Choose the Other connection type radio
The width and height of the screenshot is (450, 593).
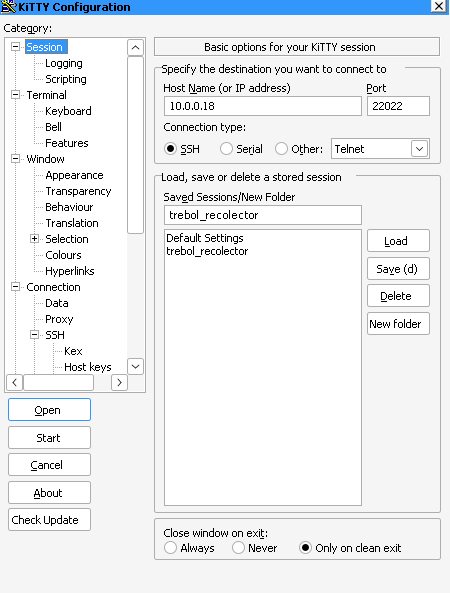tap(281, 149)
